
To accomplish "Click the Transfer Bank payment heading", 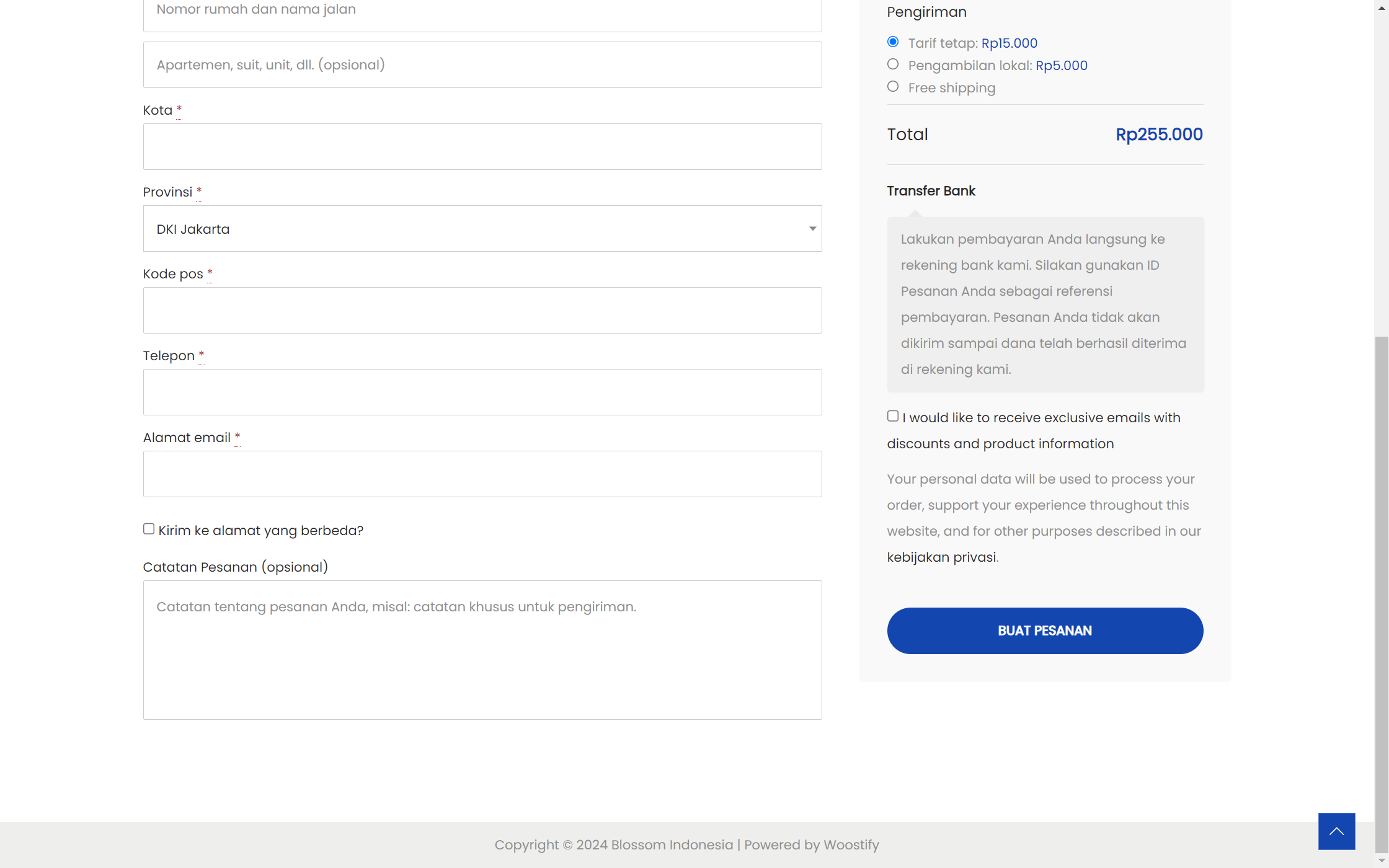I will point(931,191).
